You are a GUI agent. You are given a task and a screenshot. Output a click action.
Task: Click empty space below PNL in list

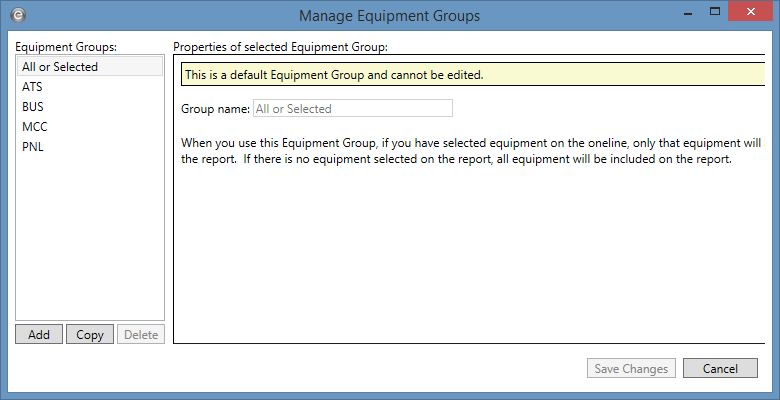coord(90,240)
